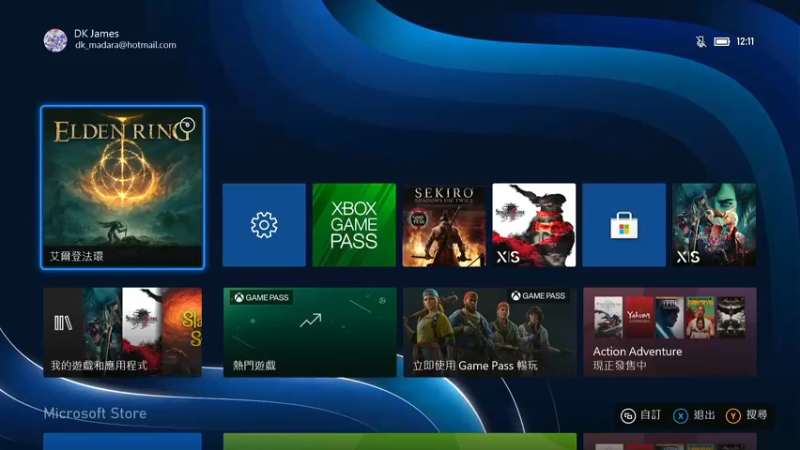Click the Microsoft Store section heading
This screenshot has height=450, width=800.
pyautogui.click(x=95, y=413)
